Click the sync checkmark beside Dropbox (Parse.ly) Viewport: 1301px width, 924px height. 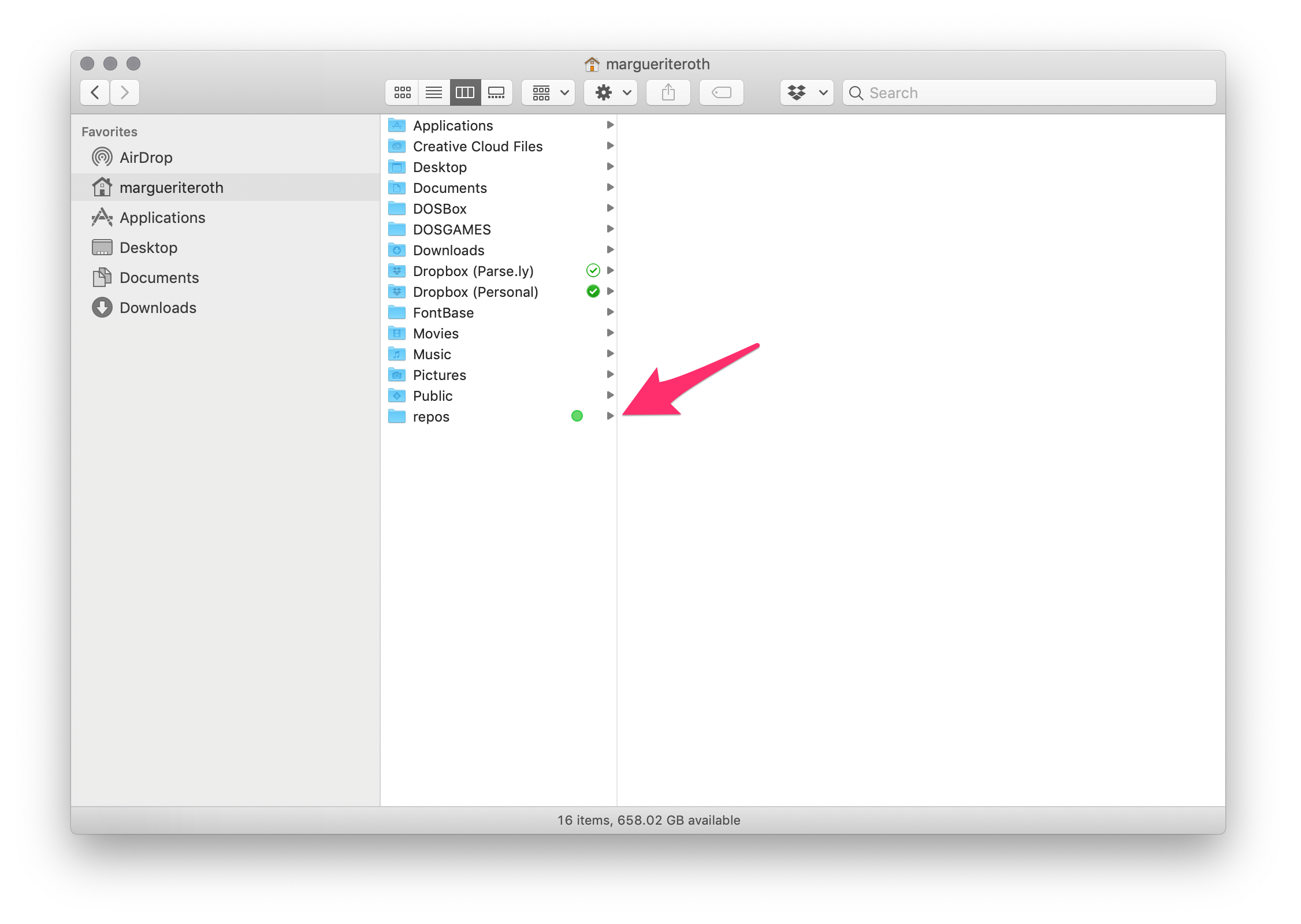click(x=593, y=270)
